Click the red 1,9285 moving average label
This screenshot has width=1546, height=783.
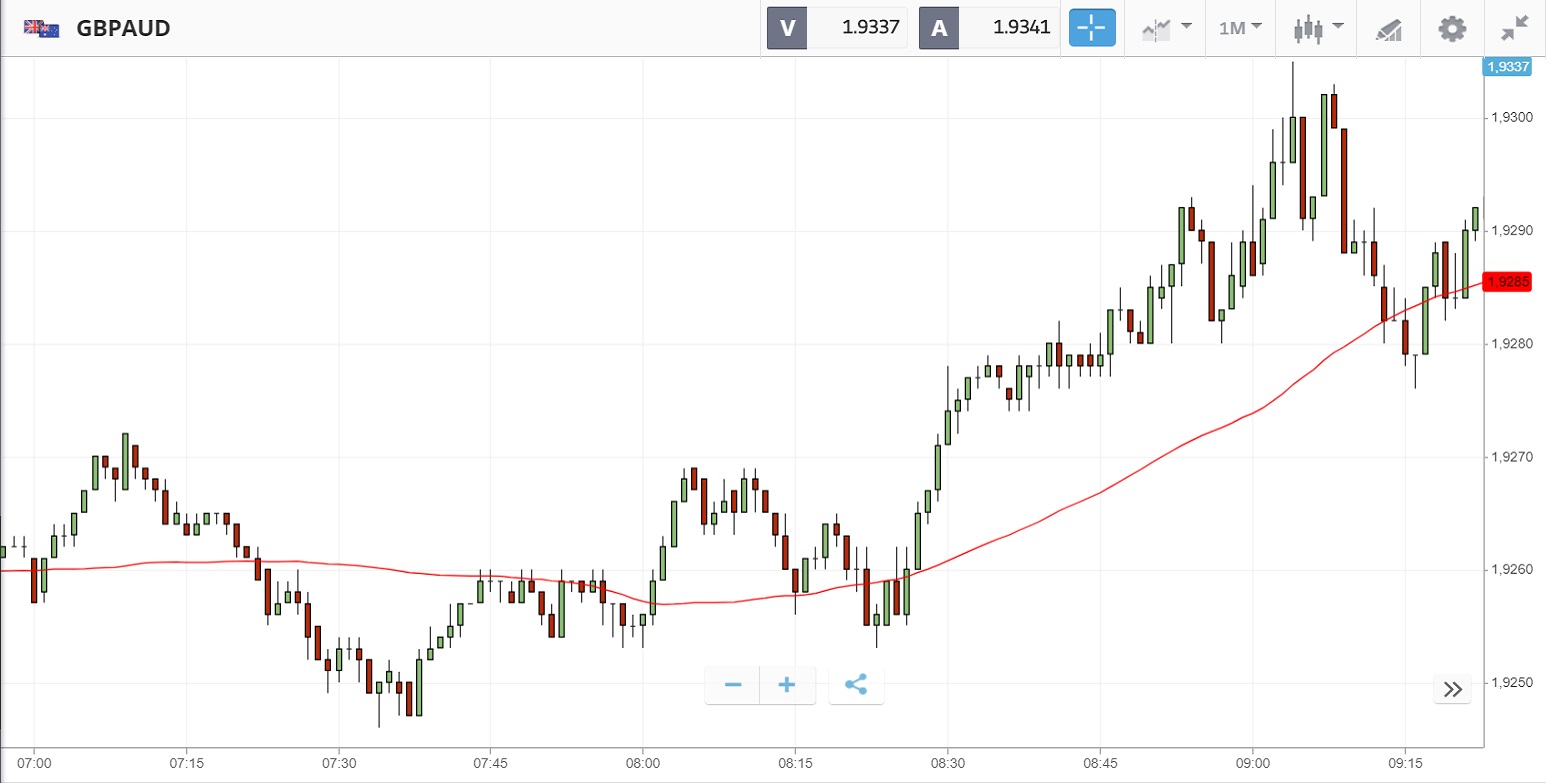pyautogui.click(x=1507, y=282)
